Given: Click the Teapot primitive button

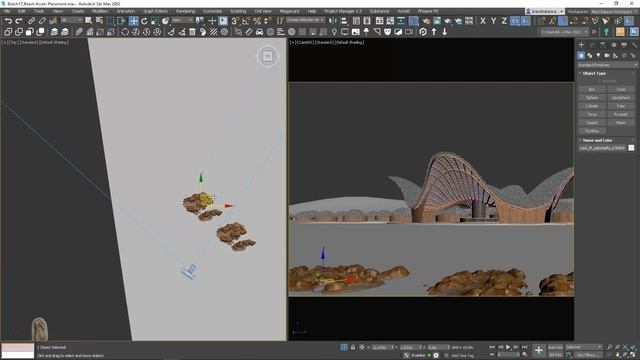Looking at the screenshot, I should (x=592, y=123).
